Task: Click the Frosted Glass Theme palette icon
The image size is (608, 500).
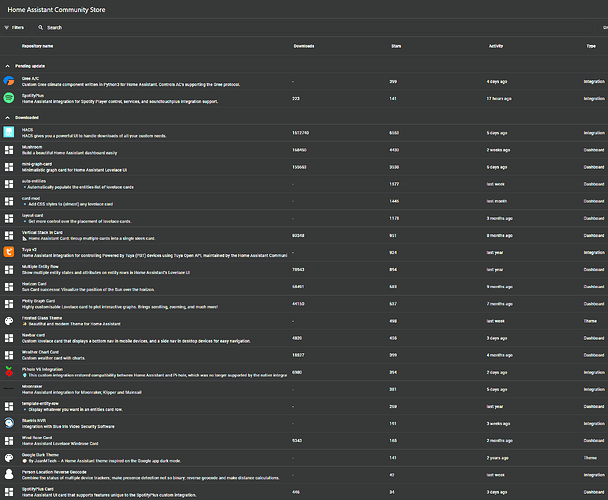Action: pyautogui.click(x=9, y=321)
